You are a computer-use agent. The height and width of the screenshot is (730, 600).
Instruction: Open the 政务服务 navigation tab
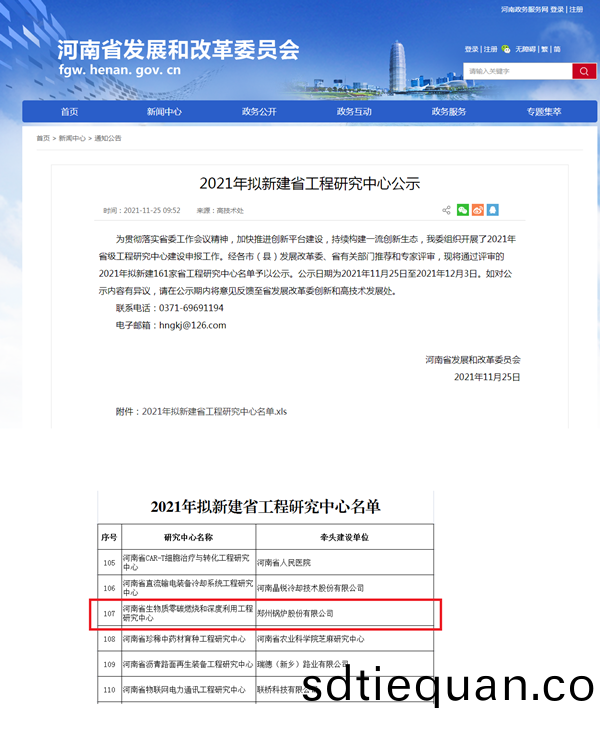449,112
